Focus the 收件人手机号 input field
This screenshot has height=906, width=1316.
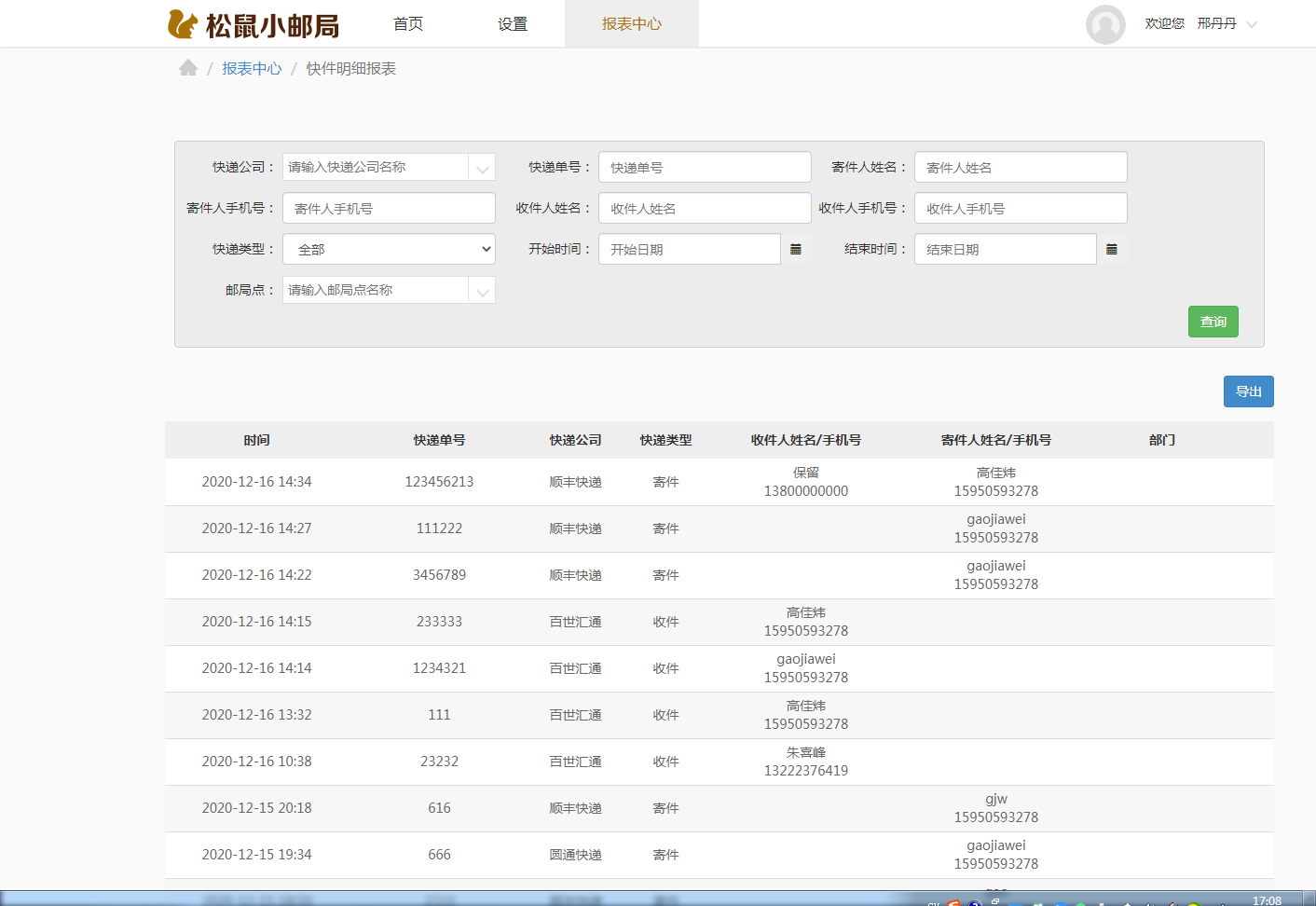tap(1021, 208)
